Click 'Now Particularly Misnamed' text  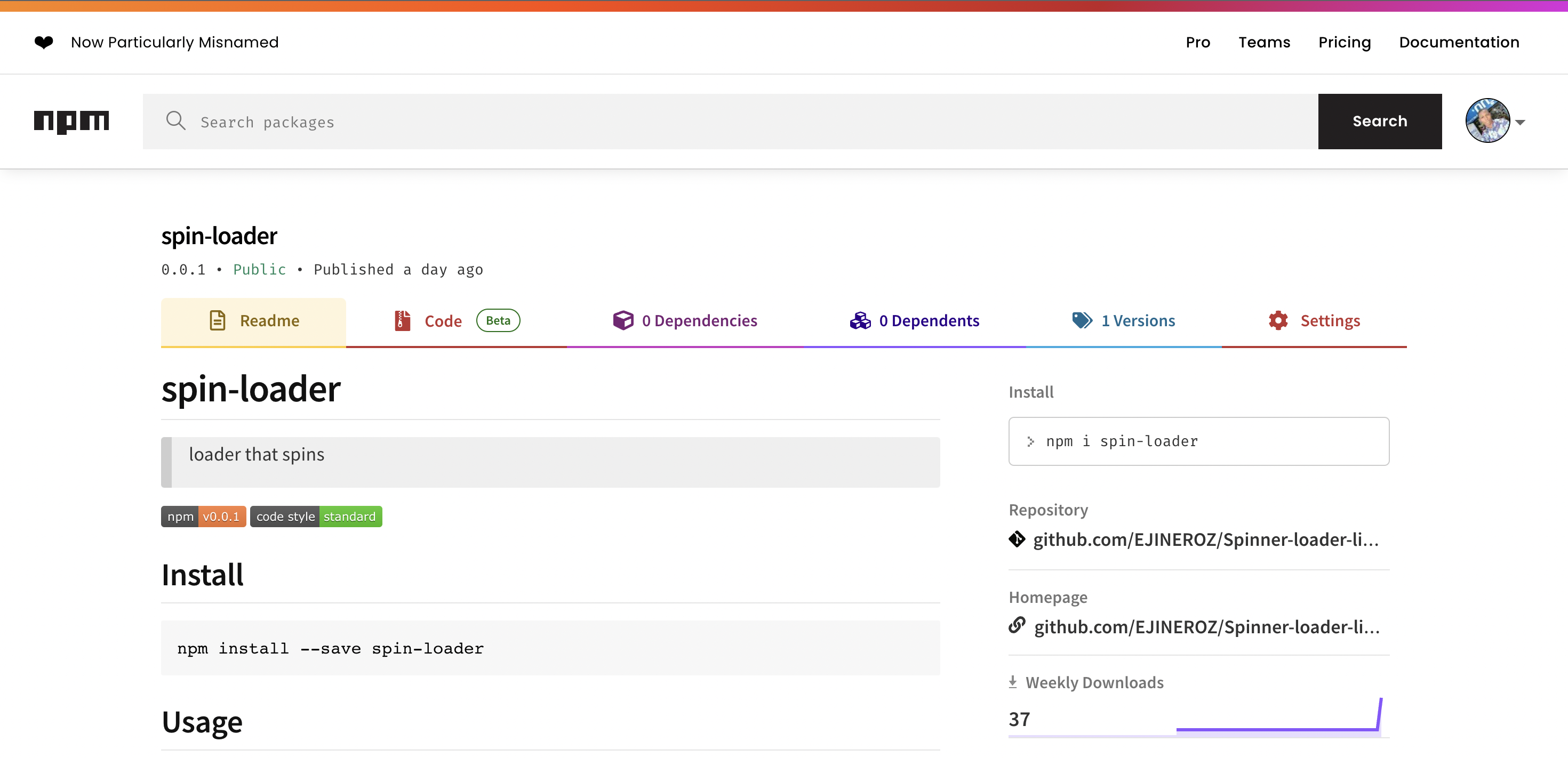[x=174, y=42]
